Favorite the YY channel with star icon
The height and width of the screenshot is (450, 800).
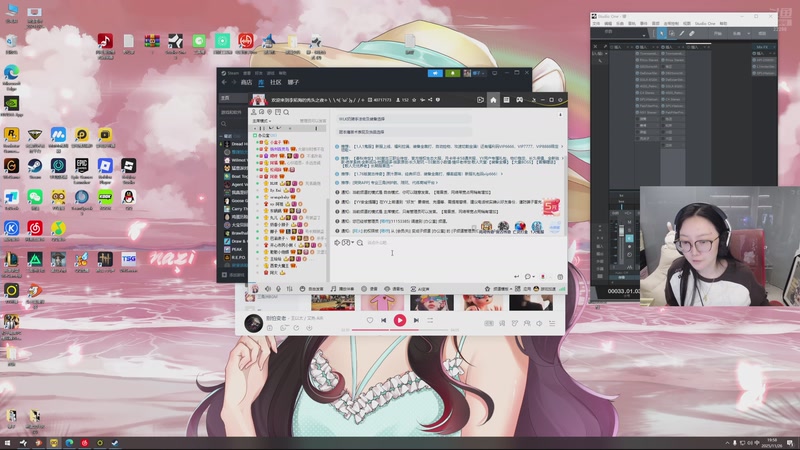point(414,100)
